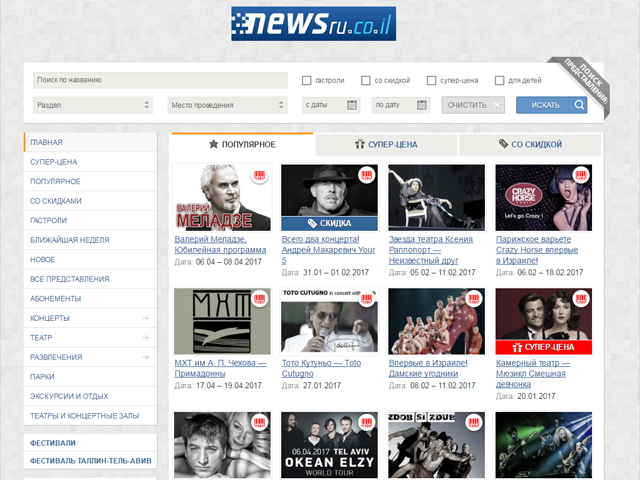Enable the 'гастроли' checkbox

(308, 80)
